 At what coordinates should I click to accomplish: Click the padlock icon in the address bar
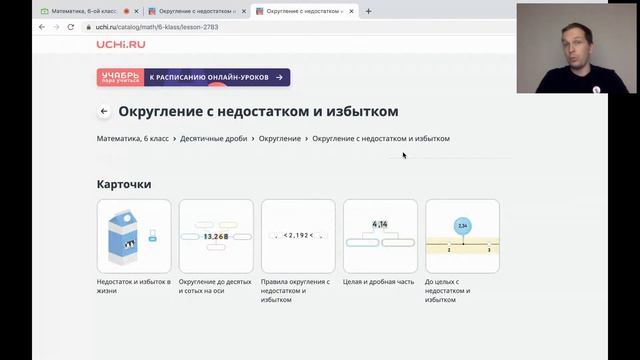click(88, 27)
